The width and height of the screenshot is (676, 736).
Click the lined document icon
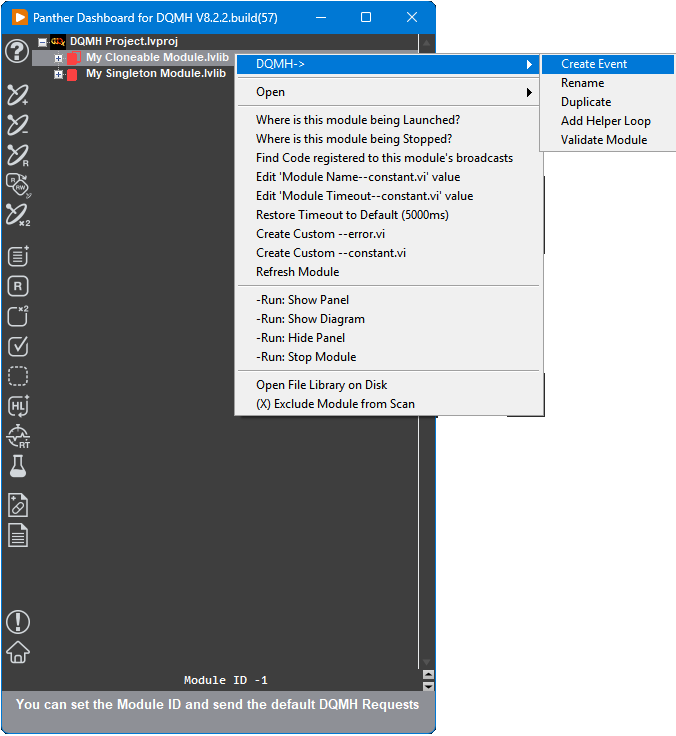coord(18,536)
